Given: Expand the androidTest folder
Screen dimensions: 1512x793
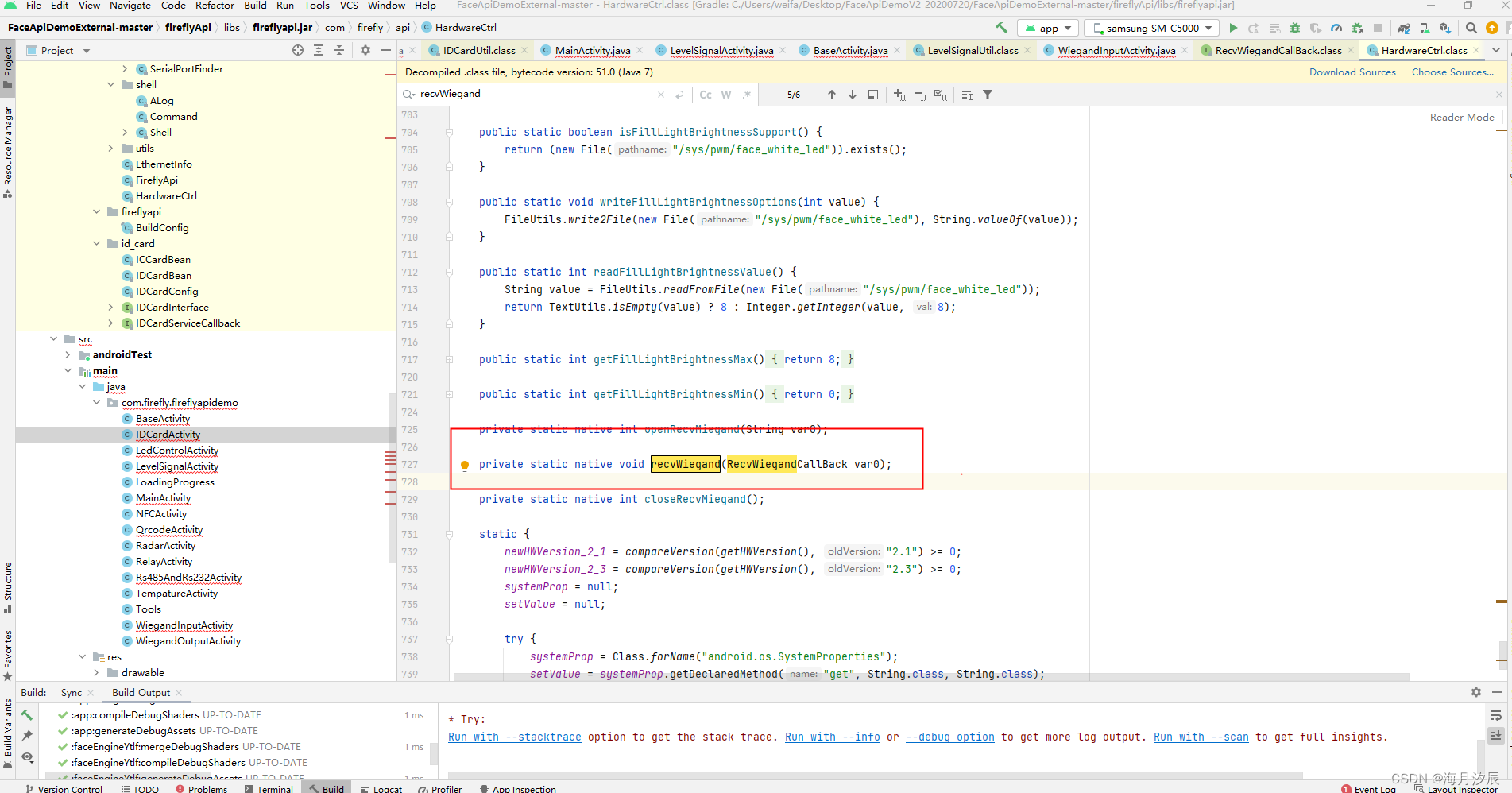Looking at the screenshot, I should tap(68, 354).
